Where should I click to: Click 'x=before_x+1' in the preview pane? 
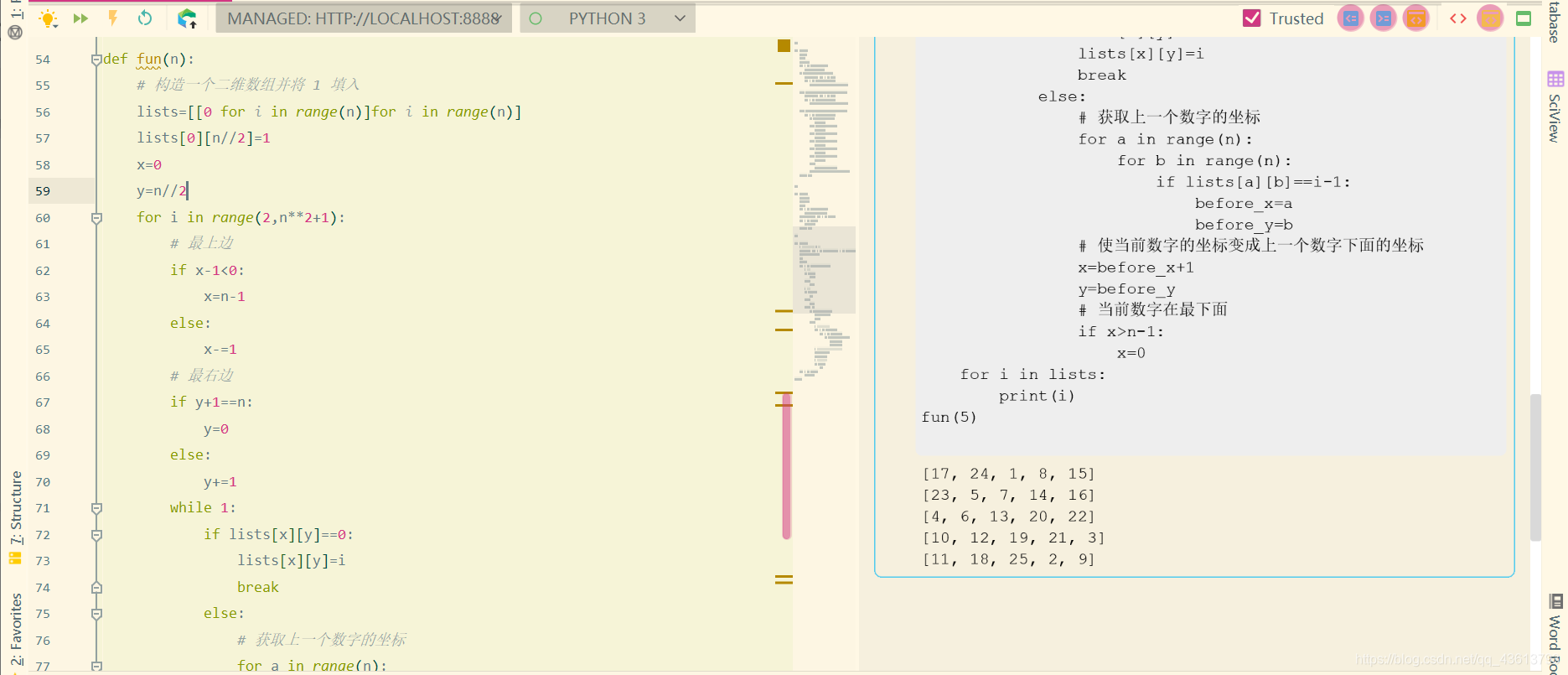pyautogui.click(x=1136, y=267)
